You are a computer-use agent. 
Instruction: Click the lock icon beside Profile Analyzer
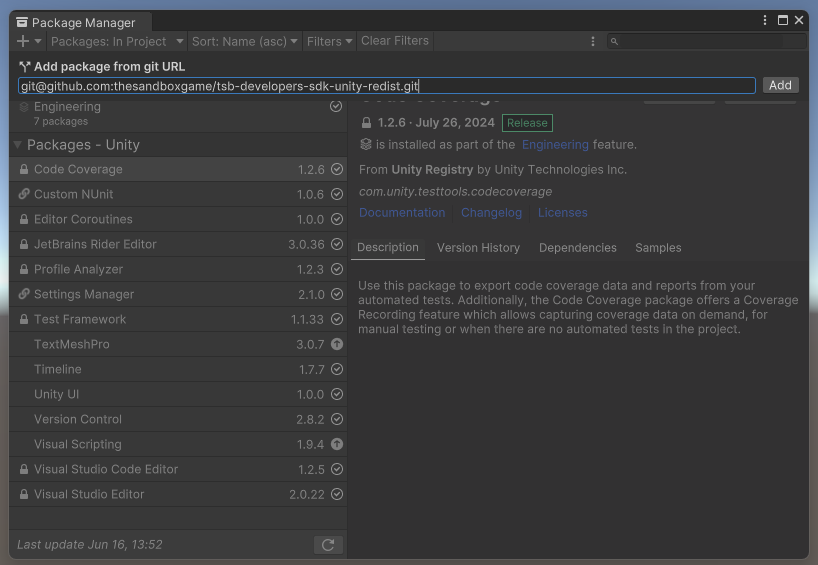[23, 270]
